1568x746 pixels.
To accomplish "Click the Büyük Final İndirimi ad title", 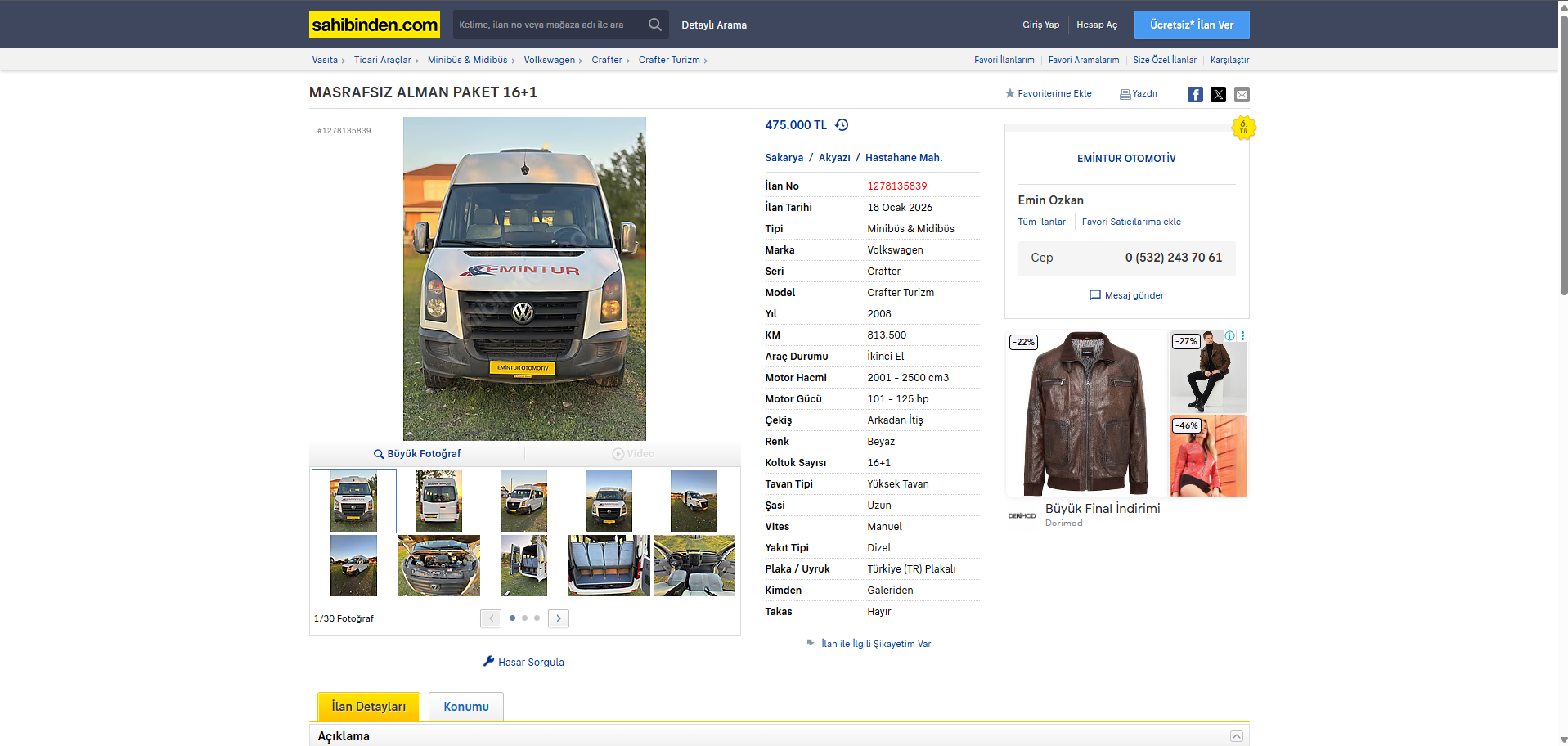I will click(x=1103, y=509).
